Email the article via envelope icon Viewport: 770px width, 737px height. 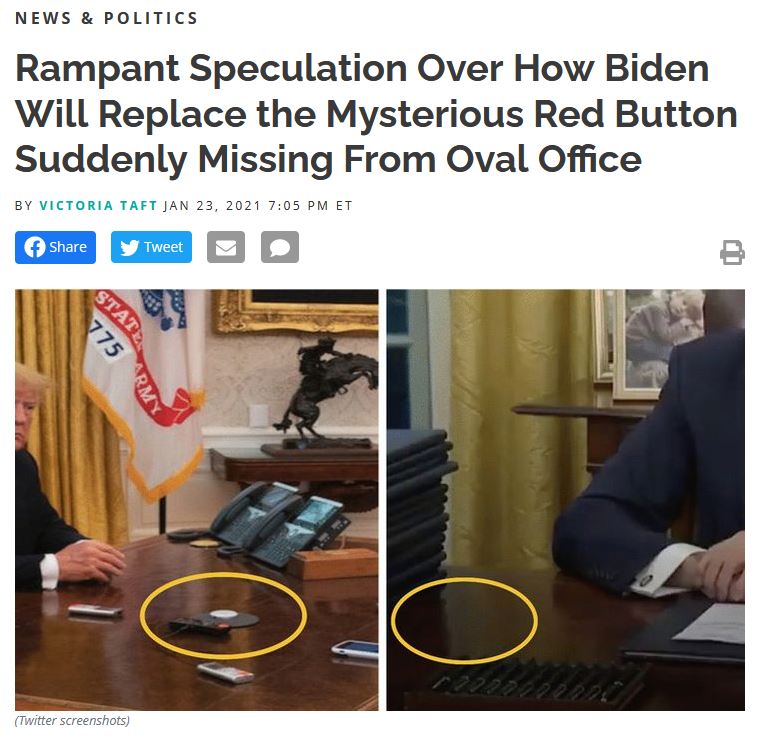coord(226,247)
